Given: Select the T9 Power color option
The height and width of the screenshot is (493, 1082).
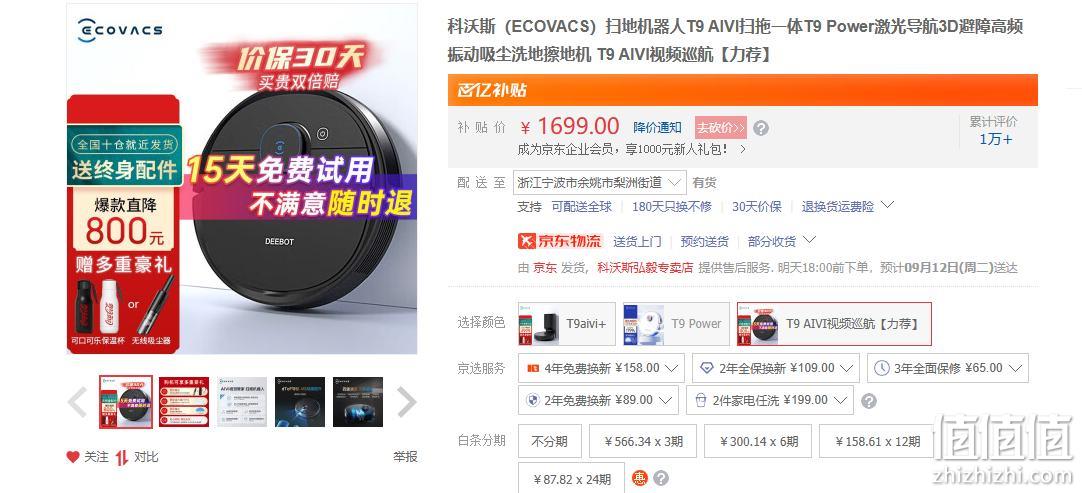Looking at the screenshot, I should 676,324.
